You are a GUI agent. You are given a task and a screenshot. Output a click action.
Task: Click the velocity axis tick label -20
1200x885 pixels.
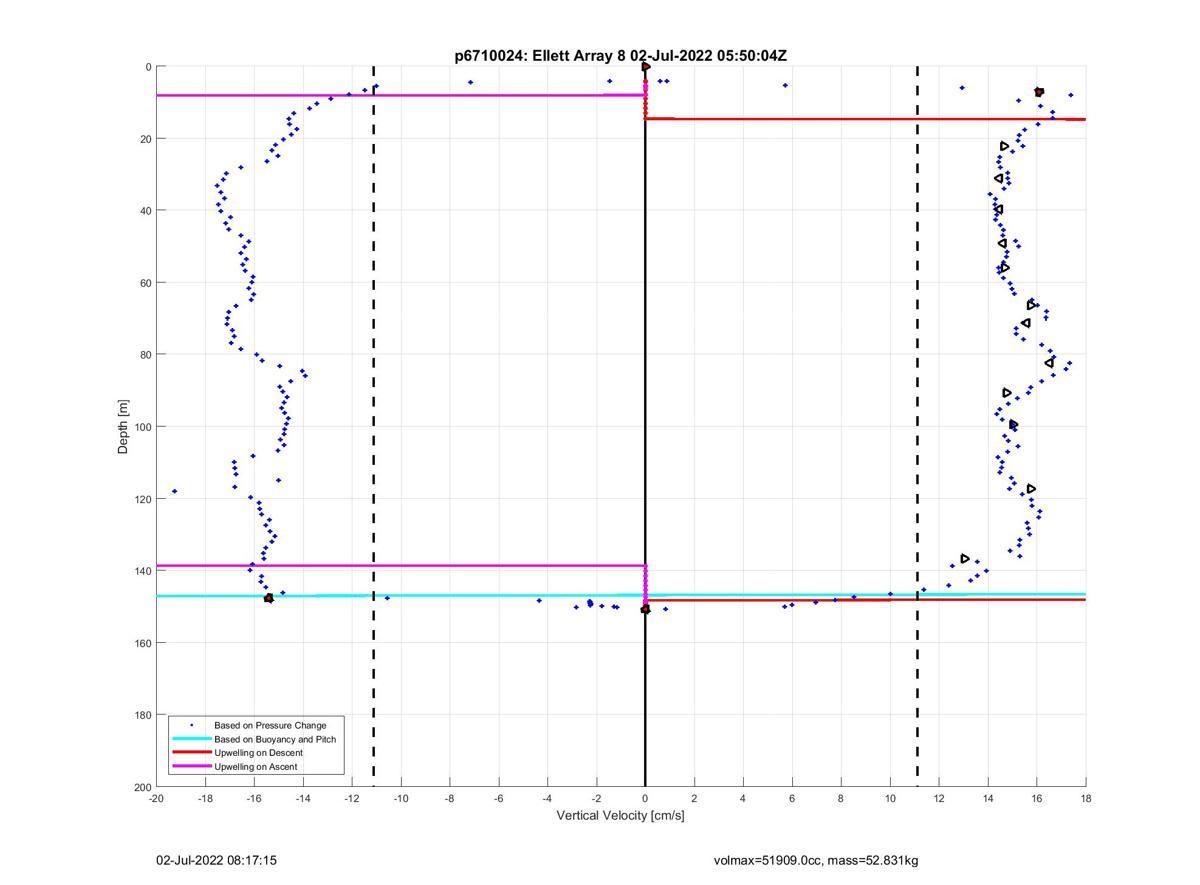pyautogui.click(x=156, y=798)
